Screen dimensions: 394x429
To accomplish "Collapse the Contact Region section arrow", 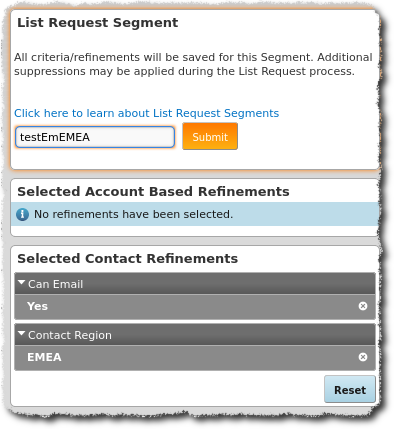I will click(22, 333).
